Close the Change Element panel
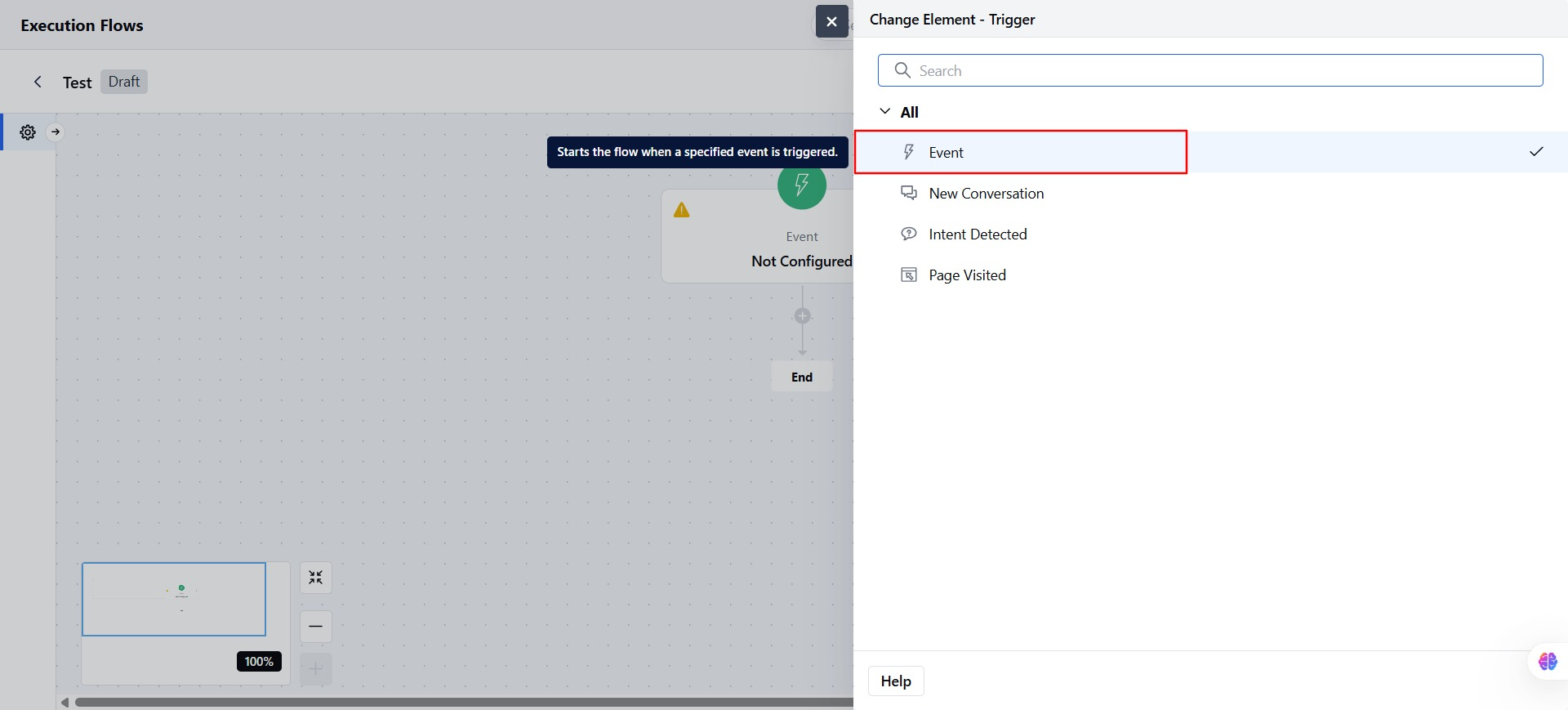The height and width of the screenshot is (710, 1568). [831, 21]
